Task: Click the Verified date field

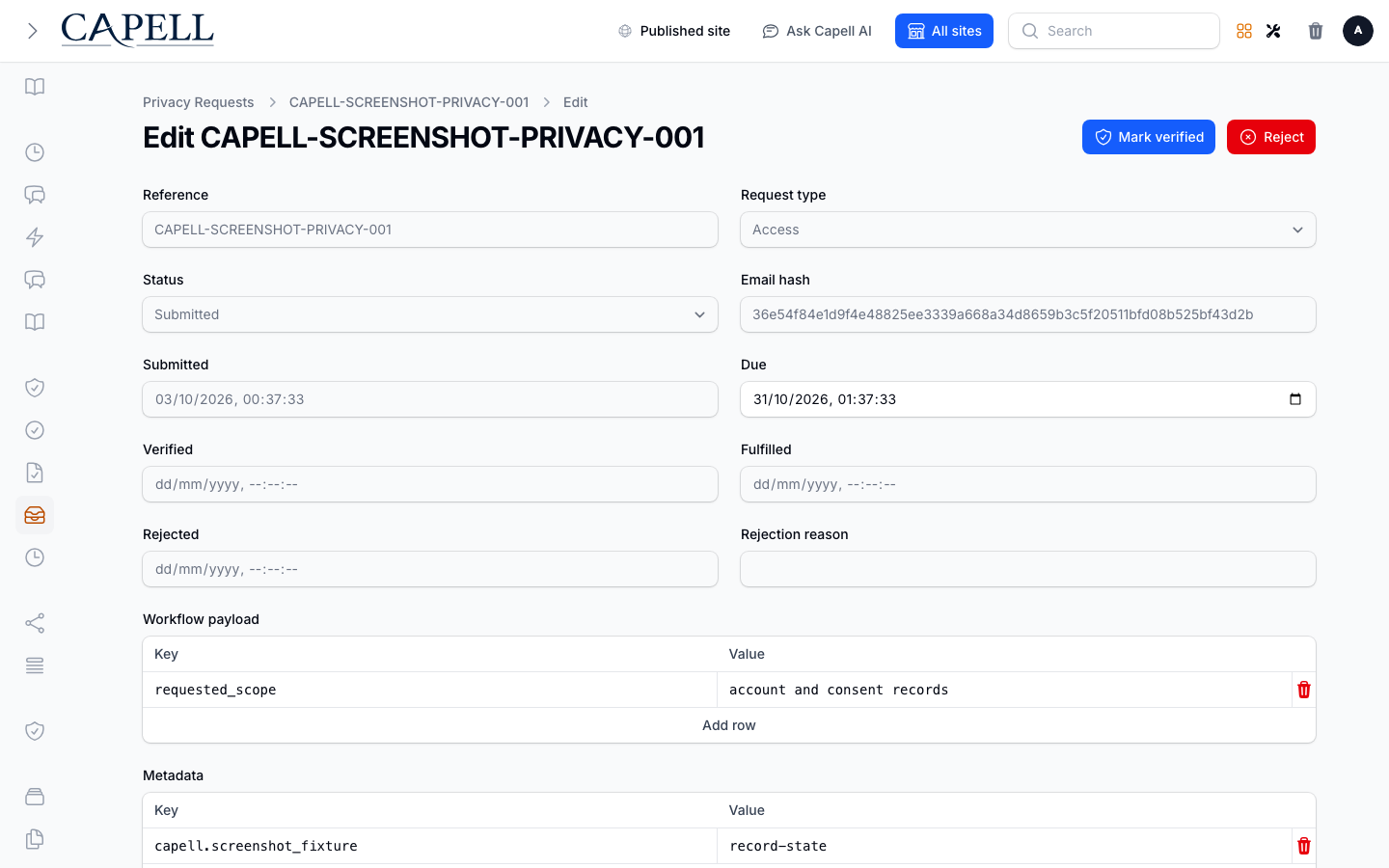Action: click(x=430, y=484)
